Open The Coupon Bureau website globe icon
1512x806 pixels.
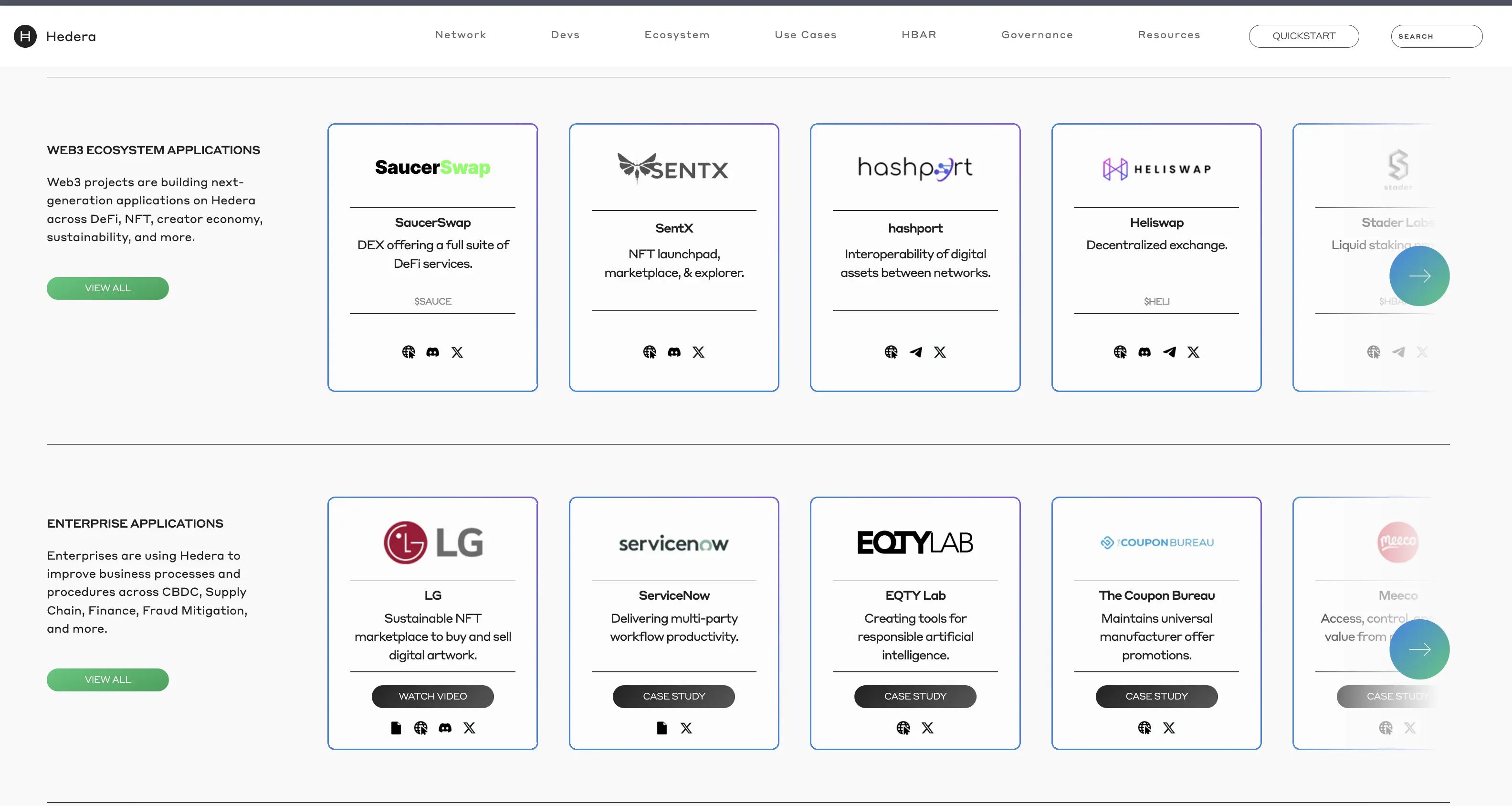[1144, 728]
